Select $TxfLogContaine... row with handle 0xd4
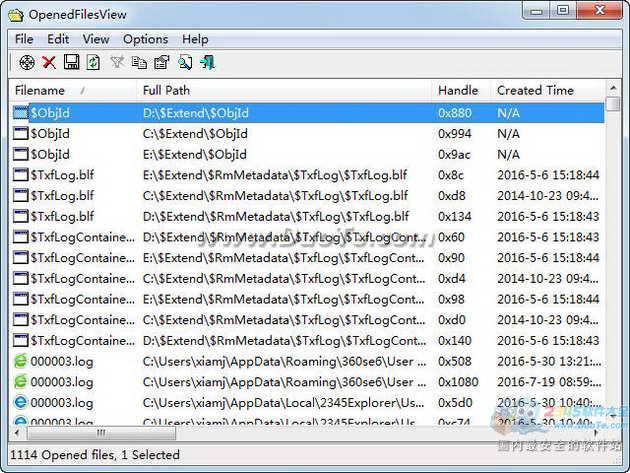 click(x=307, y=278)
